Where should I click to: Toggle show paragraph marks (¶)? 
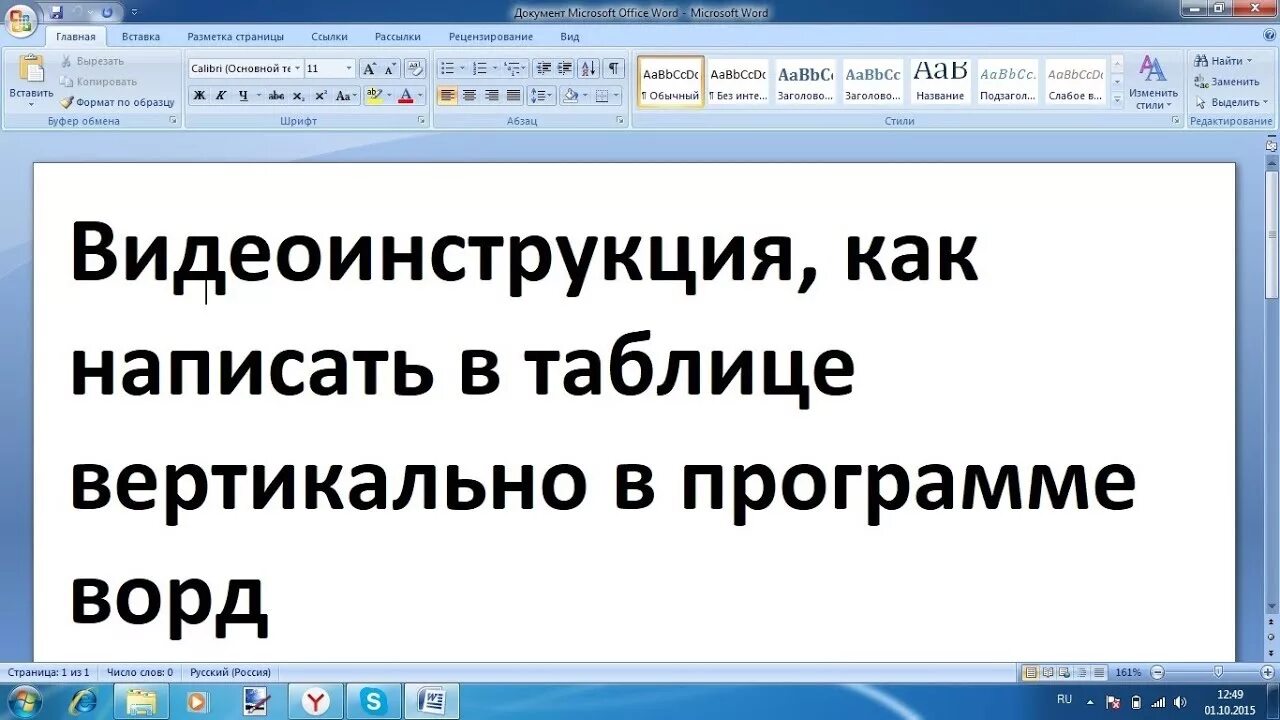614,69
